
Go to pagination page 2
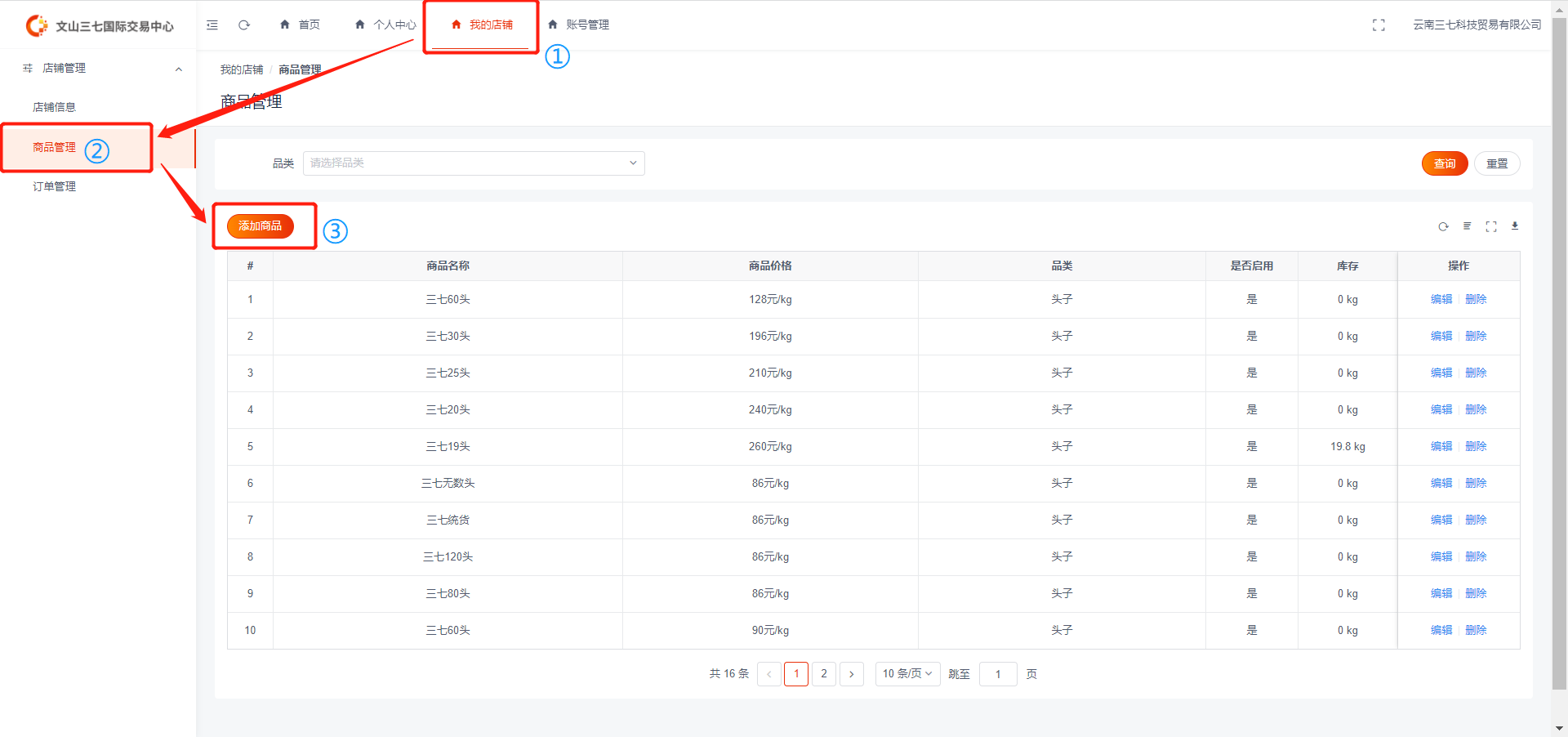point(824,674)
